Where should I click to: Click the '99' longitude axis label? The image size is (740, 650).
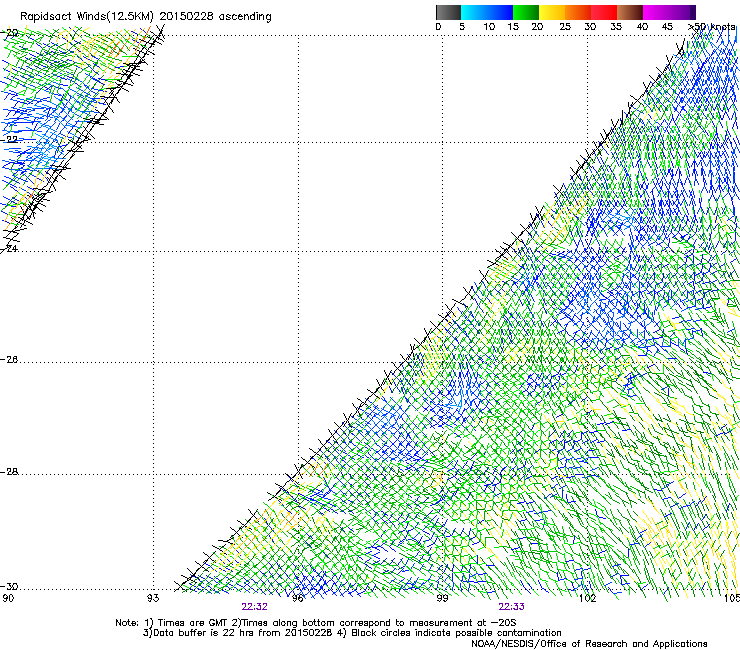(442, 598)
